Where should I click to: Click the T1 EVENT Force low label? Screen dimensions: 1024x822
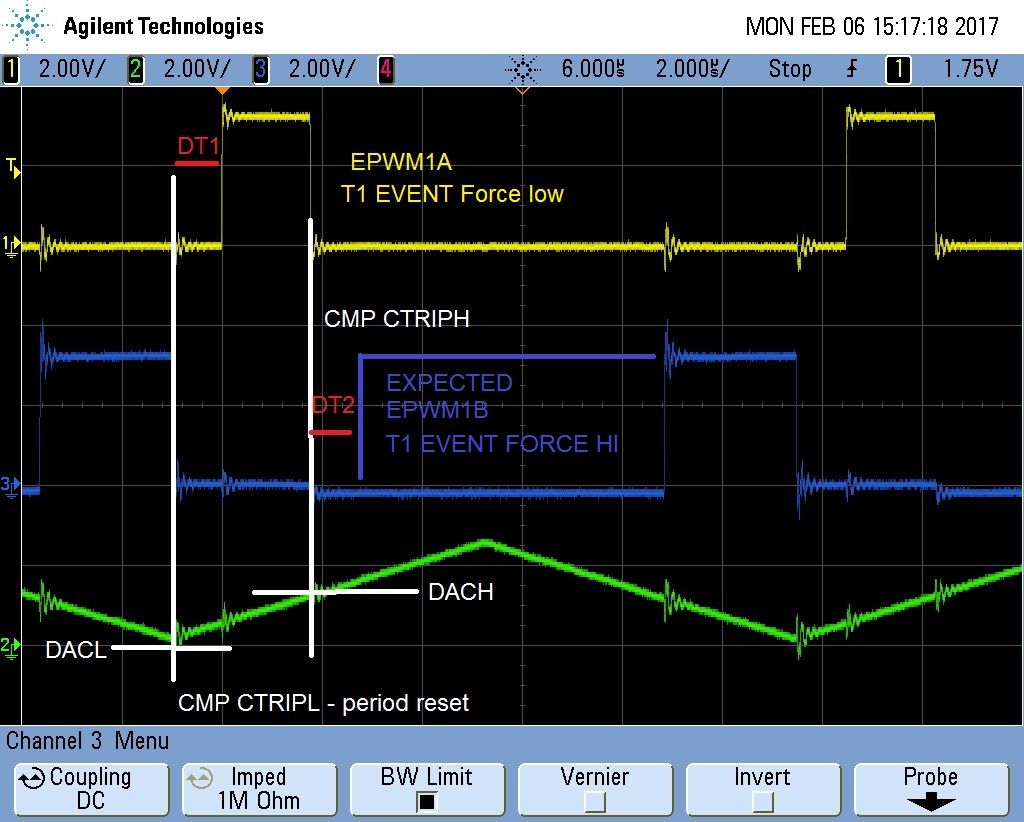452,194
